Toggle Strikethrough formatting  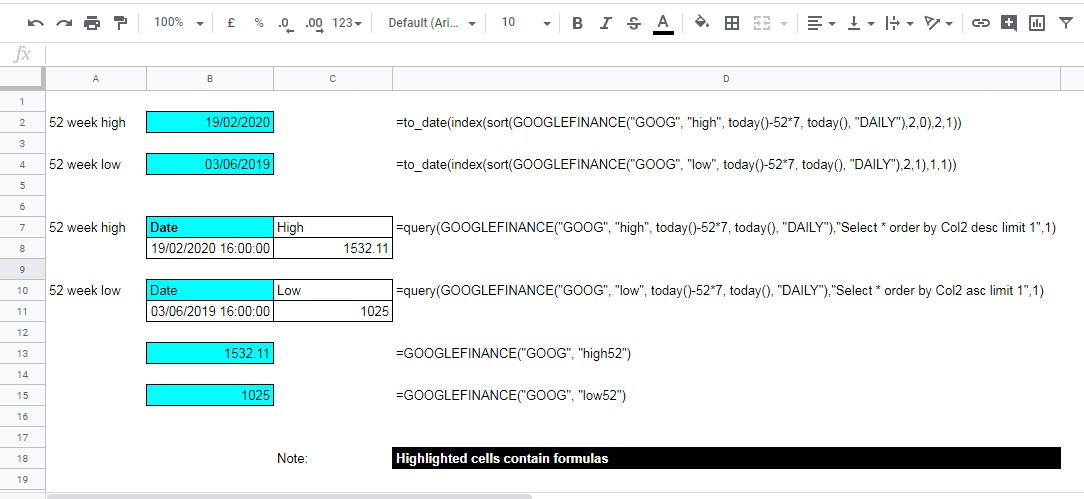(x=633, y=23)
